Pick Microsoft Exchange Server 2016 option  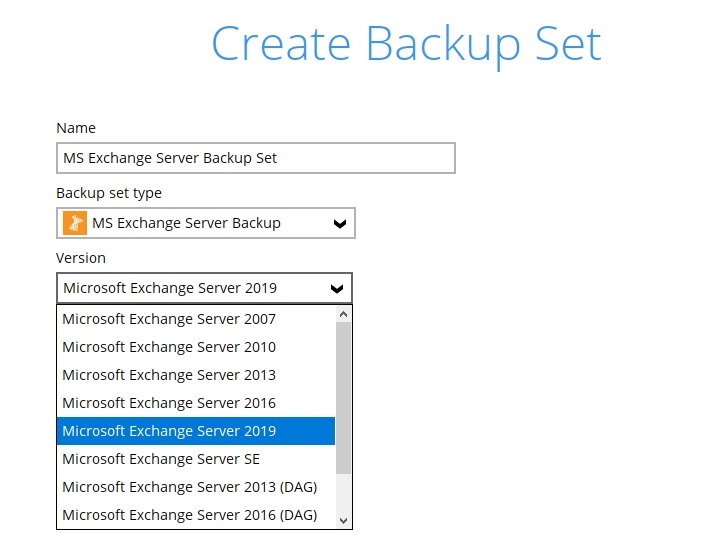coord(169,403)
